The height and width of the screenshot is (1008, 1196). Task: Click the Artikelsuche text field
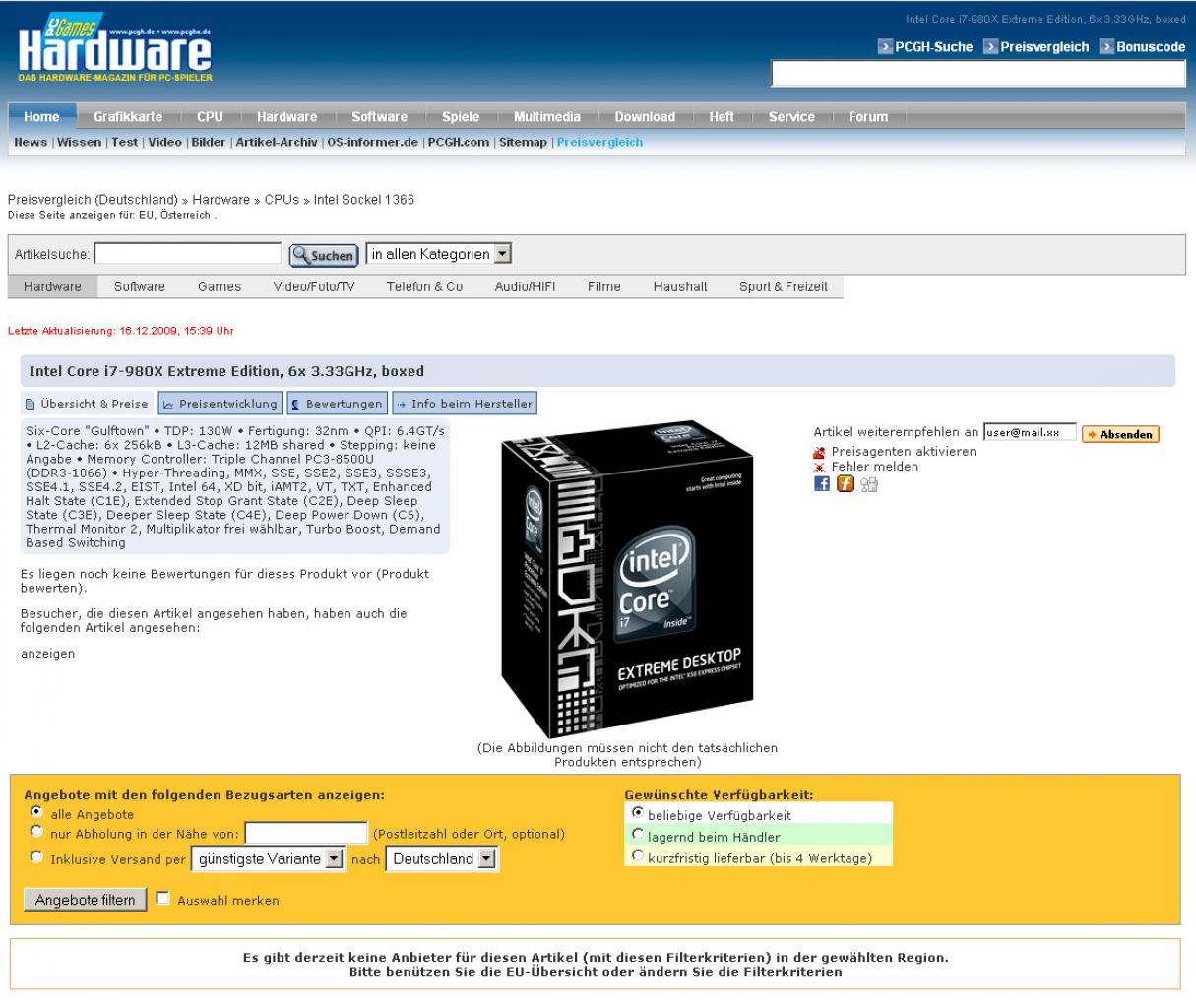pyautogui.click(x=188, y=254)
